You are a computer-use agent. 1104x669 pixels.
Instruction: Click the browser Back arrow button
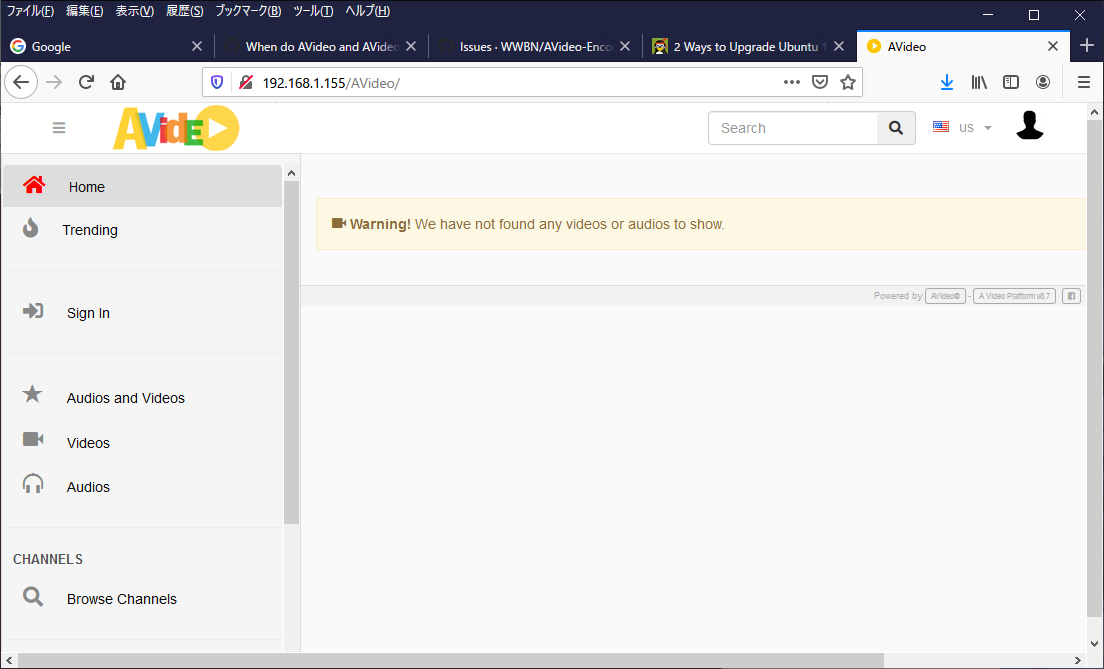21,82
